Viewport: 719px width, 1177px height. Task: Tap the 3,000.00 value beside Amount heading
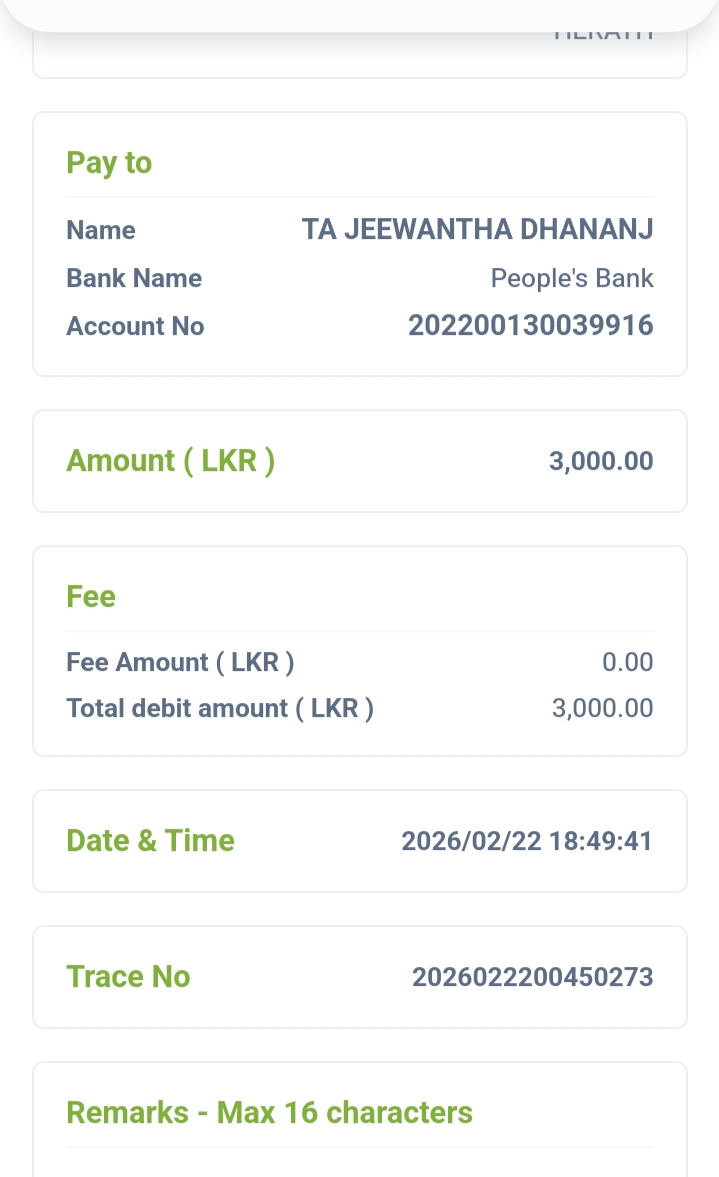coord(600,461)
